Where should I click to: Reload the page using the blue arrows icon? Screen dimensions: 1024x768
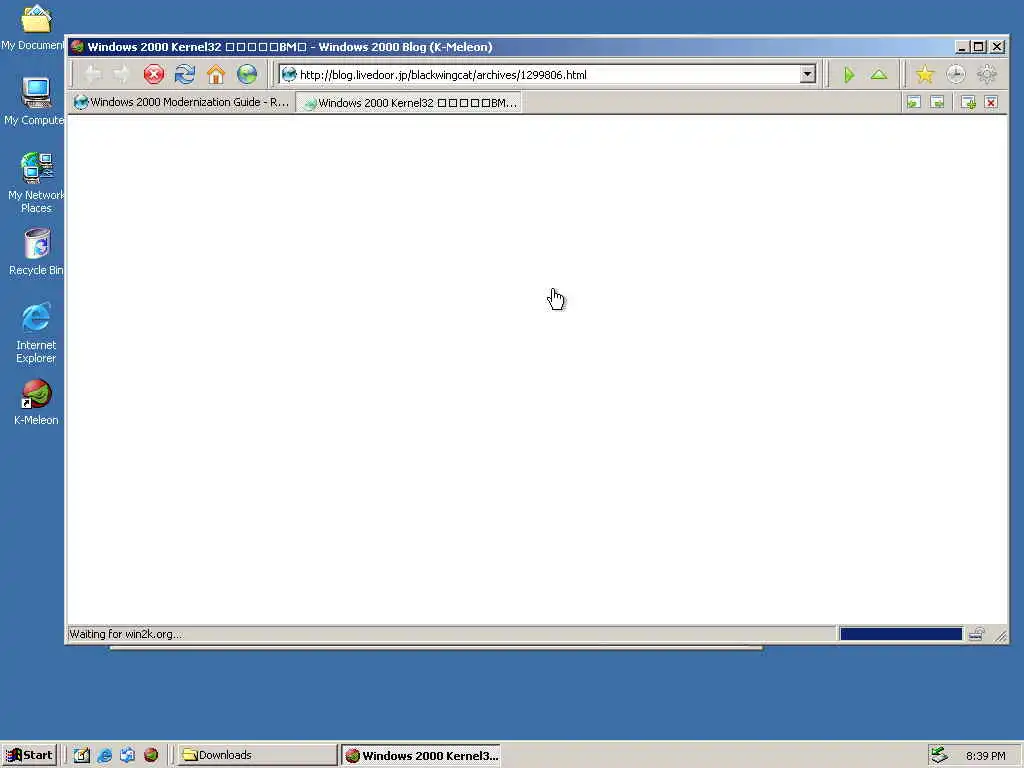coord(185,74)
